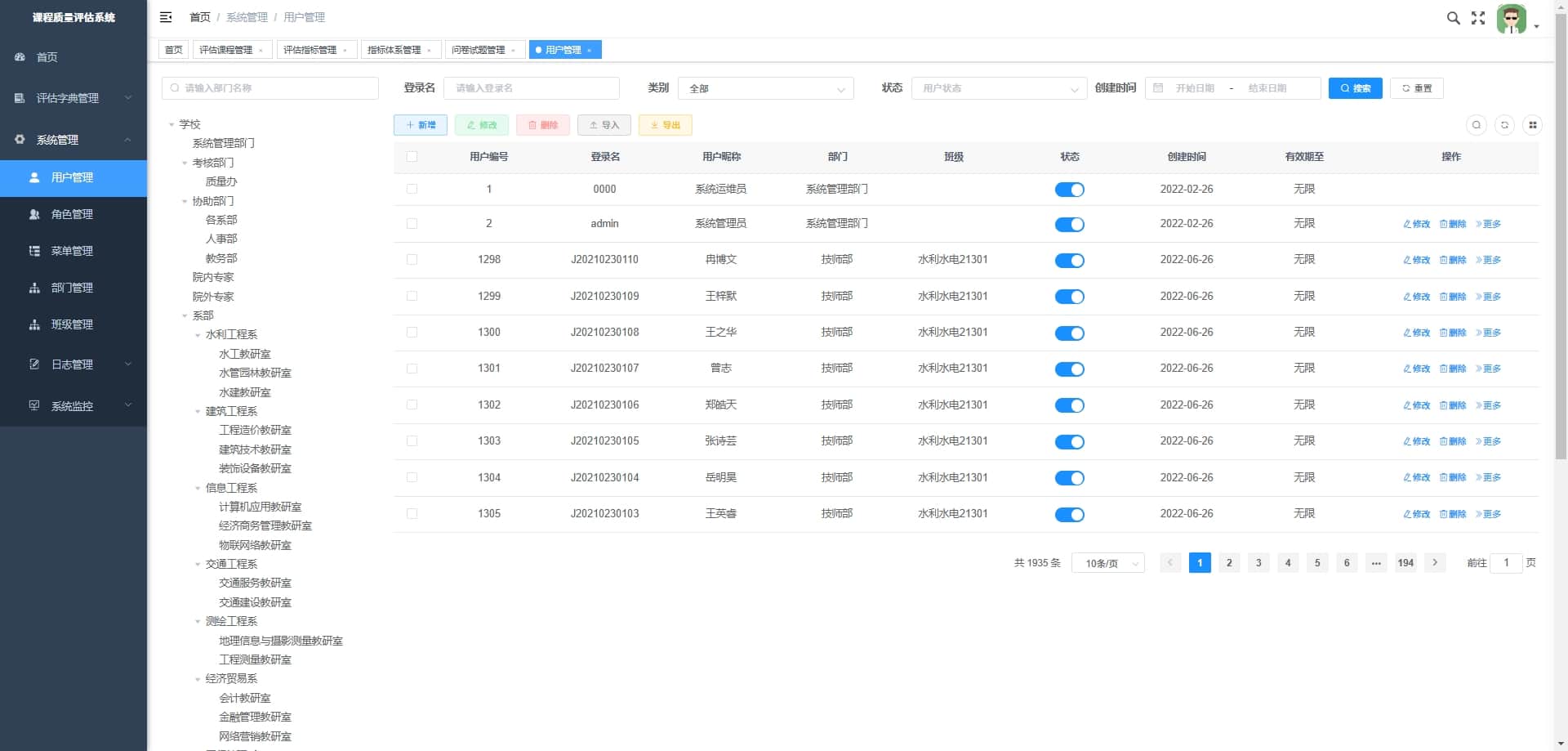The image size is (1568, 751).
Task: Open the column display grid icon
Action: 1533,125
